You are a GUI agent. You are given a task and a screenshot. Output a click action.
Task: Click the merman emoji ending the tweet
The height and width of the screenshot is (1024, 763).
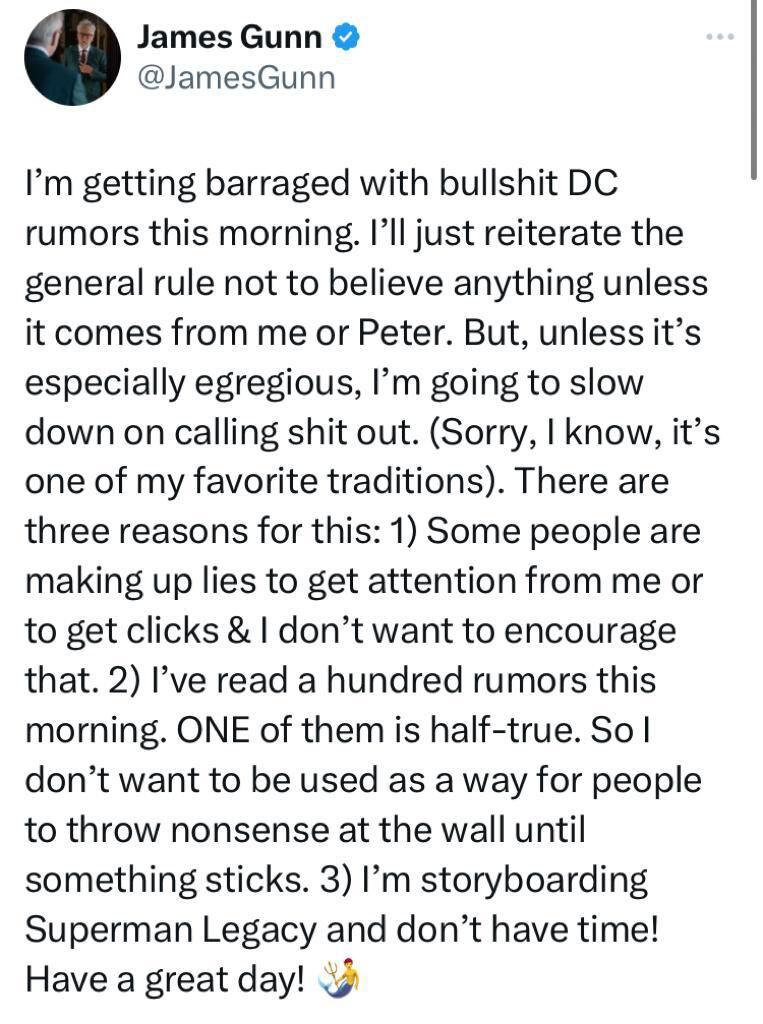tap(337, 977)
